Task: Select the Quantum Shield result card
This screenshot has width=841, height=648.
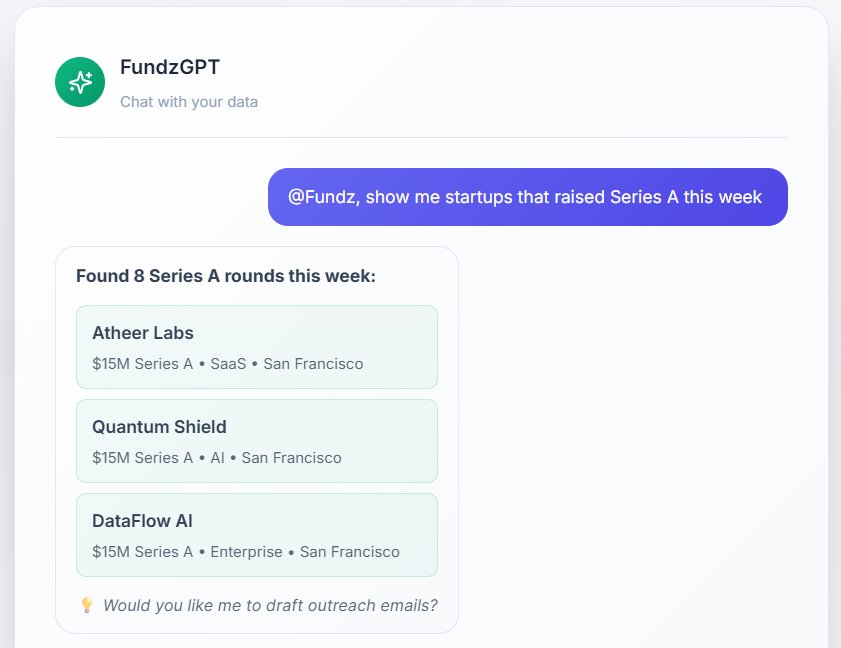Action: (256, 440)
